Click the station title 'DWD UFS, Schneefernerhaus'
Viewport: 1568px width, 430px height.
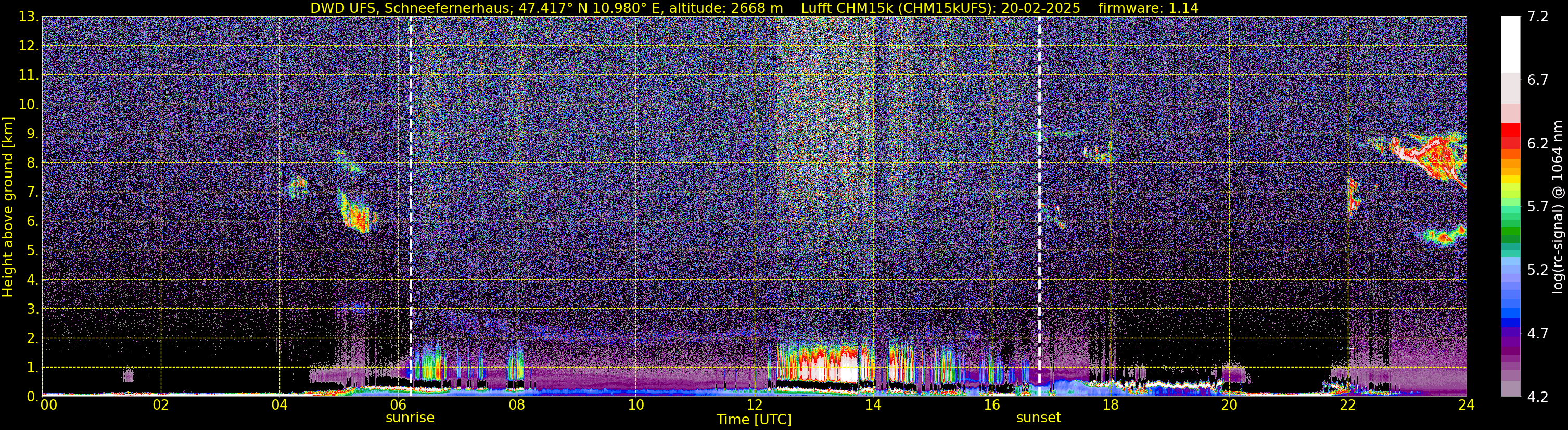[x=412, y=8]
